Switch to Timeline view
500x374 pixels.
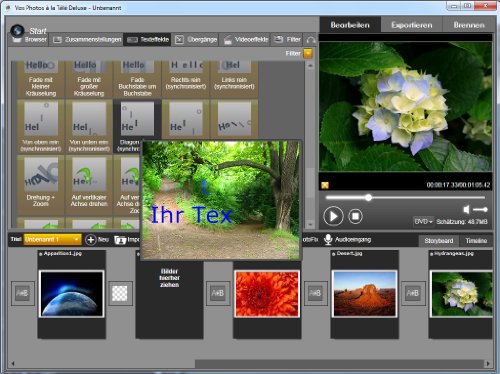click(476, 241)
